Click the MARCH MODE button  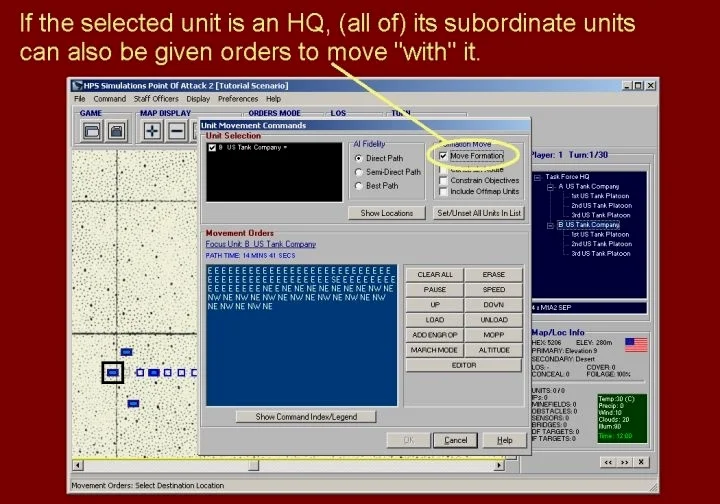[435, 350]
